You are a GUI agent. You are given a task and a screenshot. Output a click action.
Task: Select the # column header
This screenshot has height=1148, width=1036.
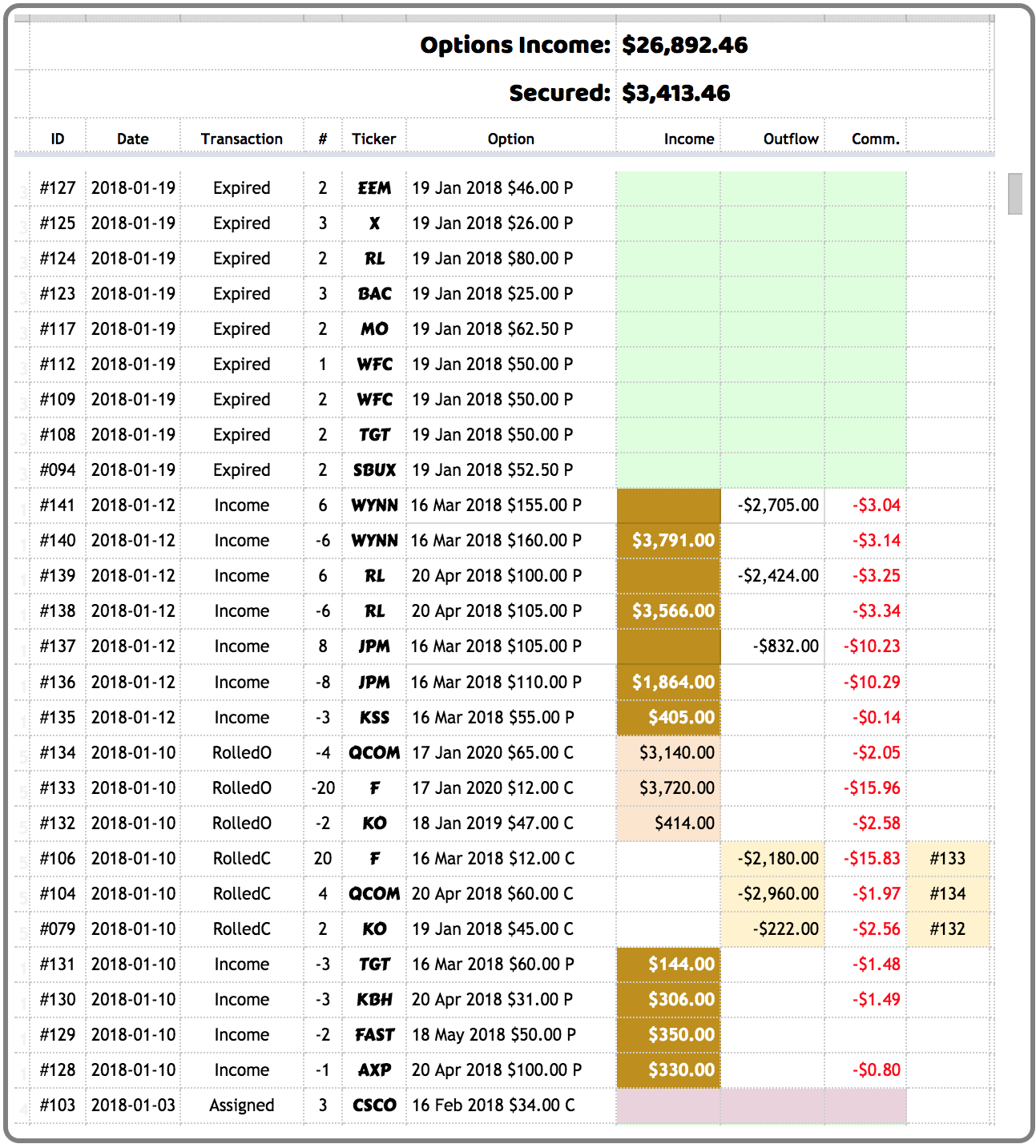coord(323,139)
